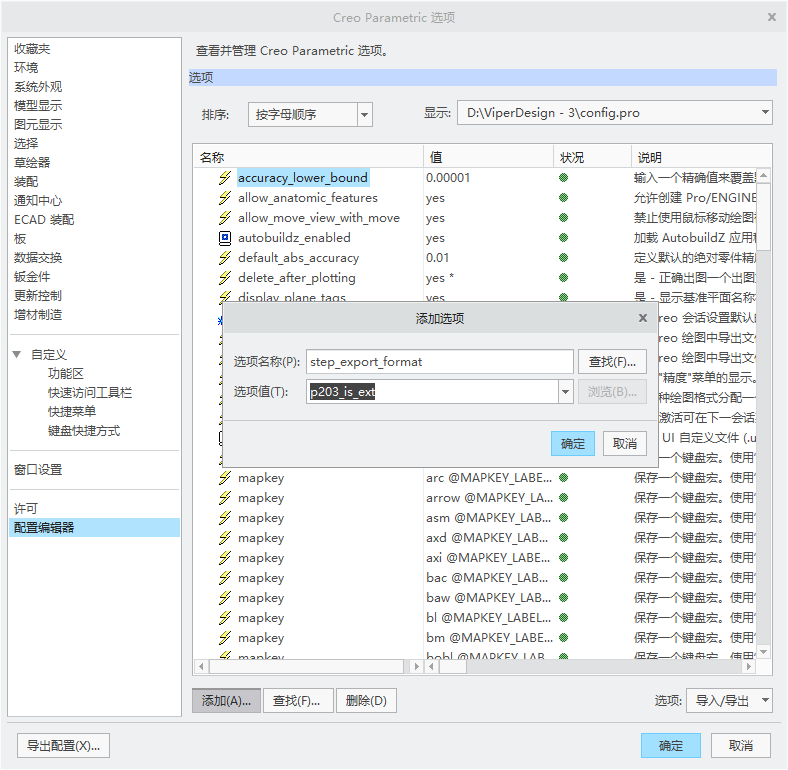
Task: Click the 选项名称 input field
Action: coord(439,362)
